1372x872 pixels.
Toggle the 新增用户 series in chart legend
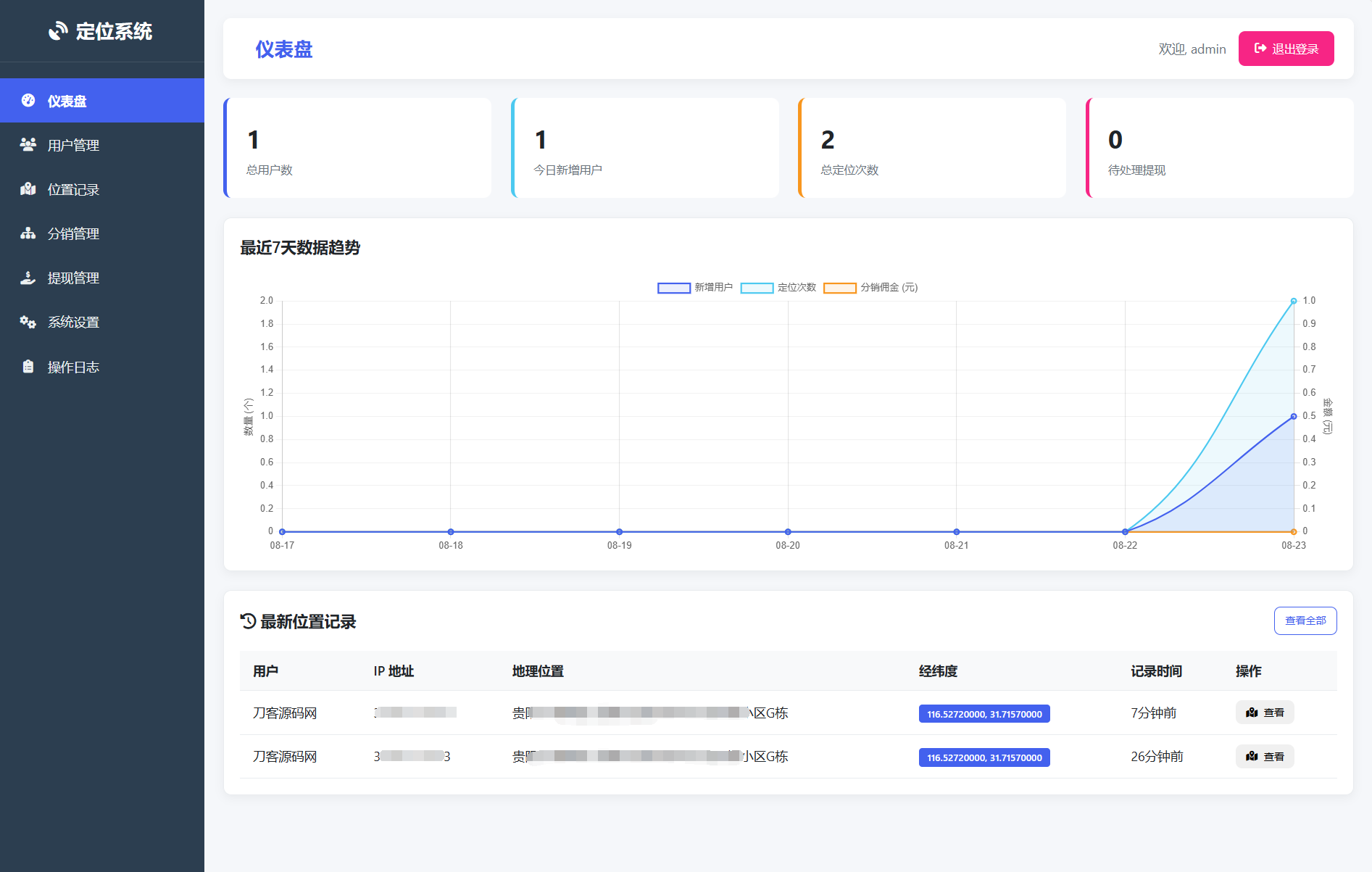coord(694,287)
